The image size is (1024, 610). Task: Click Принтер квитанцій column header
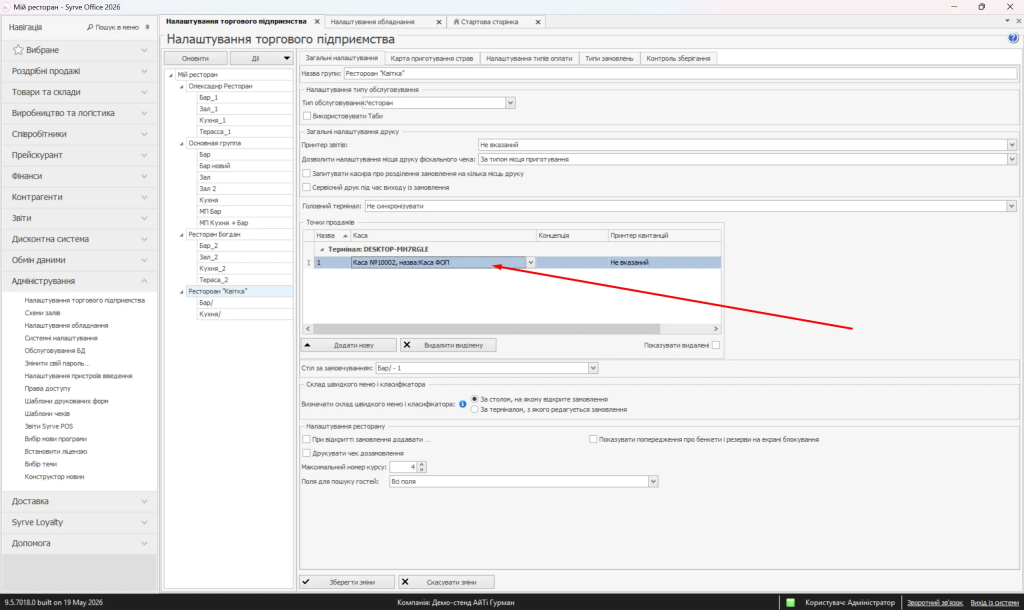pos(664,235)
